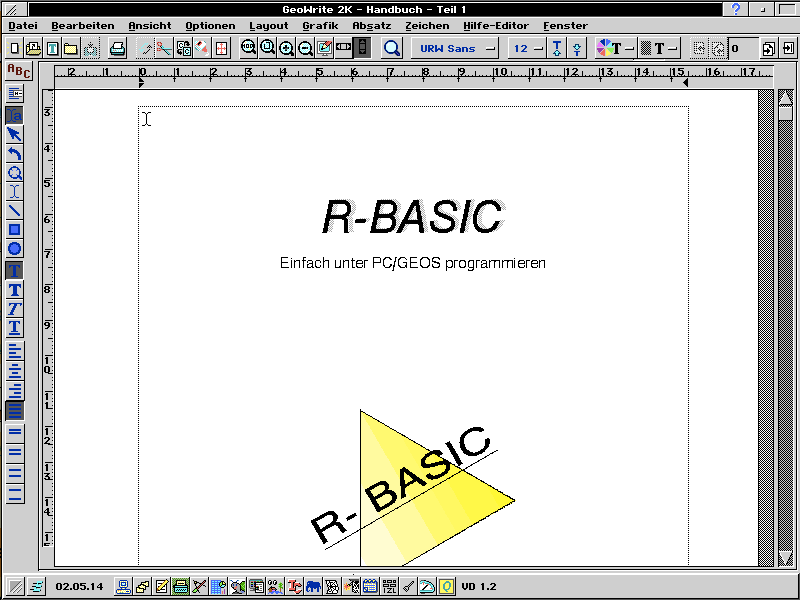Click the print icon in the top toolbar
The width and height of the screenshot is (800, 600).
[117, 47]
